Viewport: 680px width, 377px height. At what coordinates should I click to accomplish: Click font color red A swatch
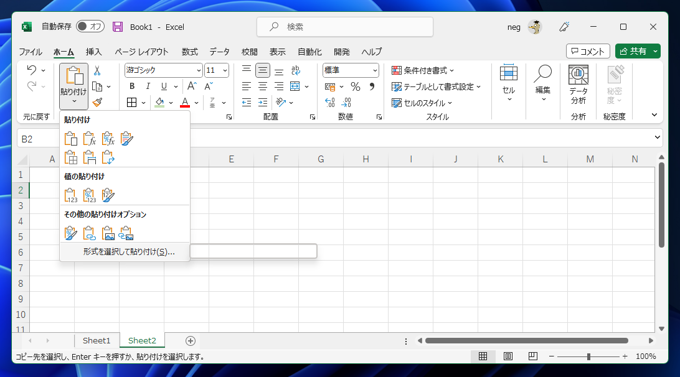(185, 102)
